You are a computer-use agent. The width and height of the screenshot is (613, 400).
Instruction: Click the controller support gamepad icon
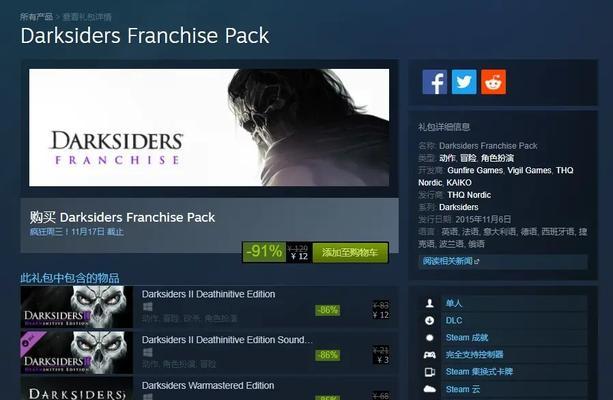[430, 355]
